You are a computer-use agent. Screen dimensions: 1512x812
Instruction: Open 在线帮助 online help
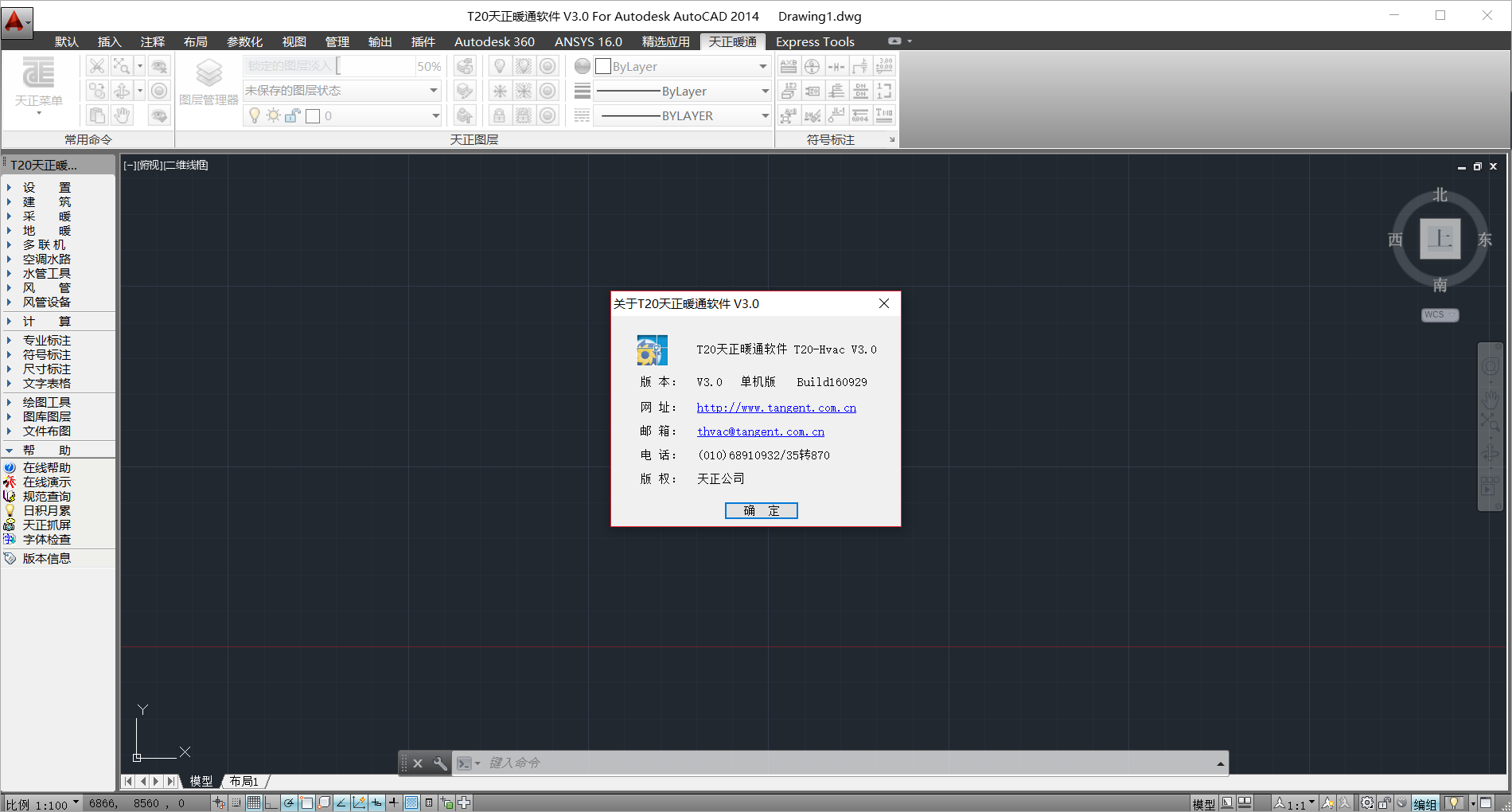click(x=46, y=468)
